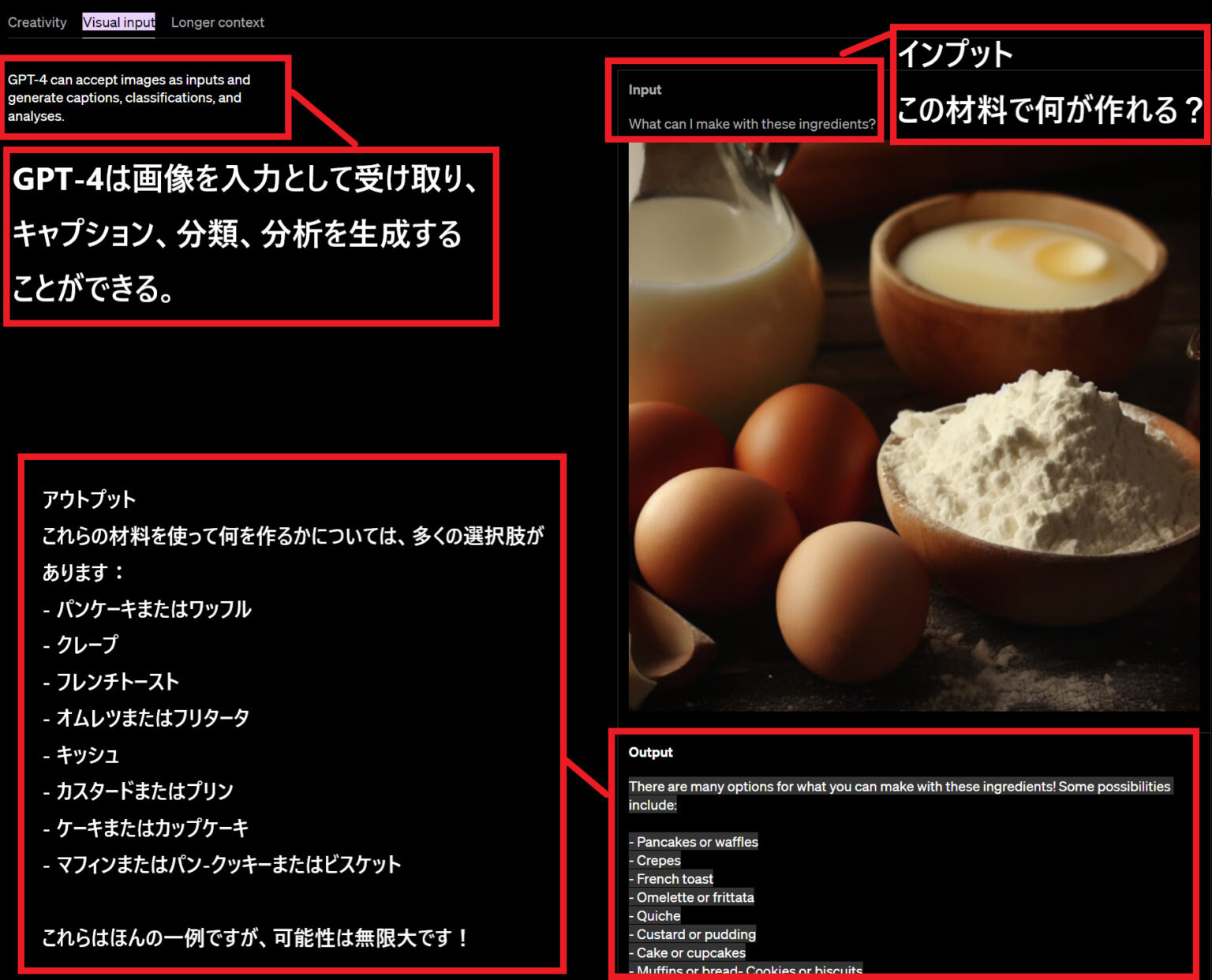Click the GPT-4 description annotation box

click(146, 98)
